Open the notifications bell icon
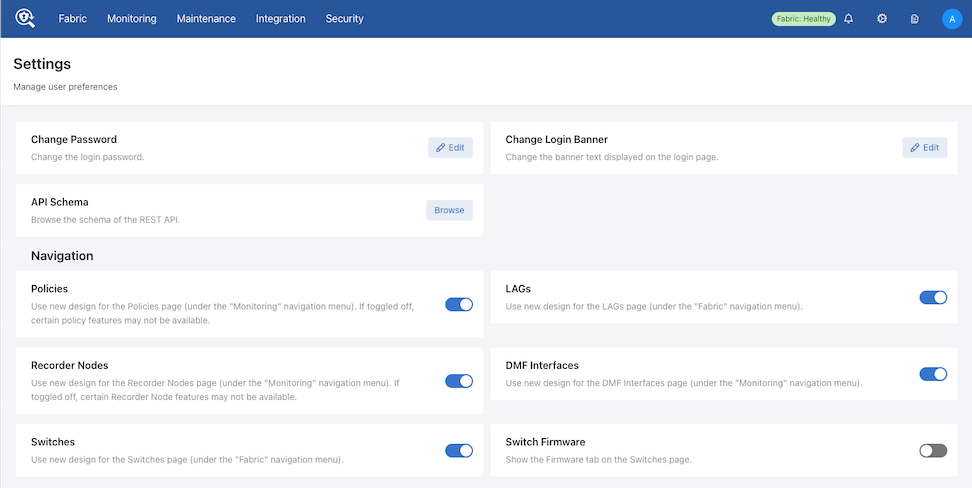Screen dimensions: 972x488 [849, 19]
